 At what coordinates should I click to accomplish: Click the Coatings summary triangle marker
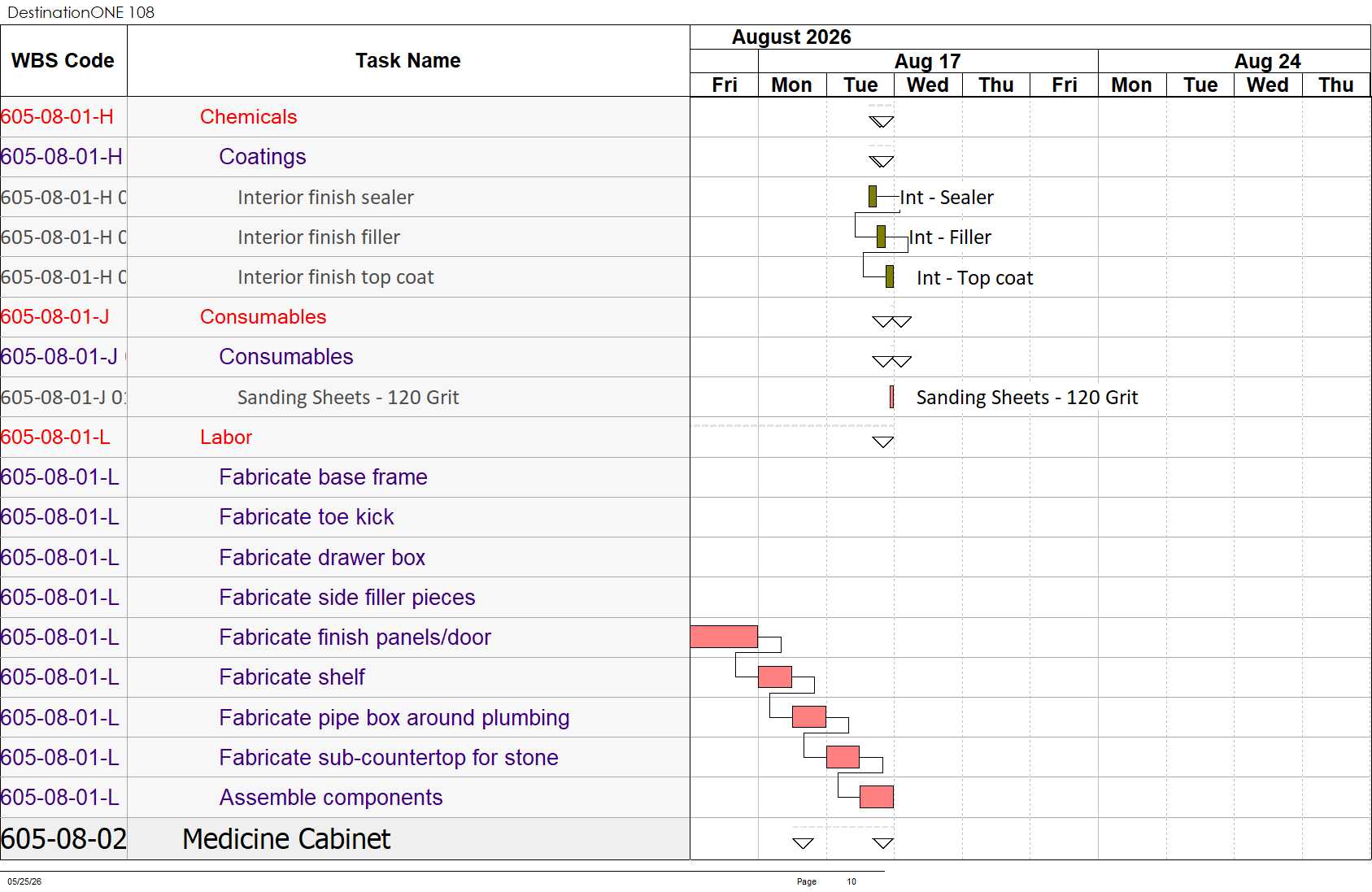tap(882, 162)
